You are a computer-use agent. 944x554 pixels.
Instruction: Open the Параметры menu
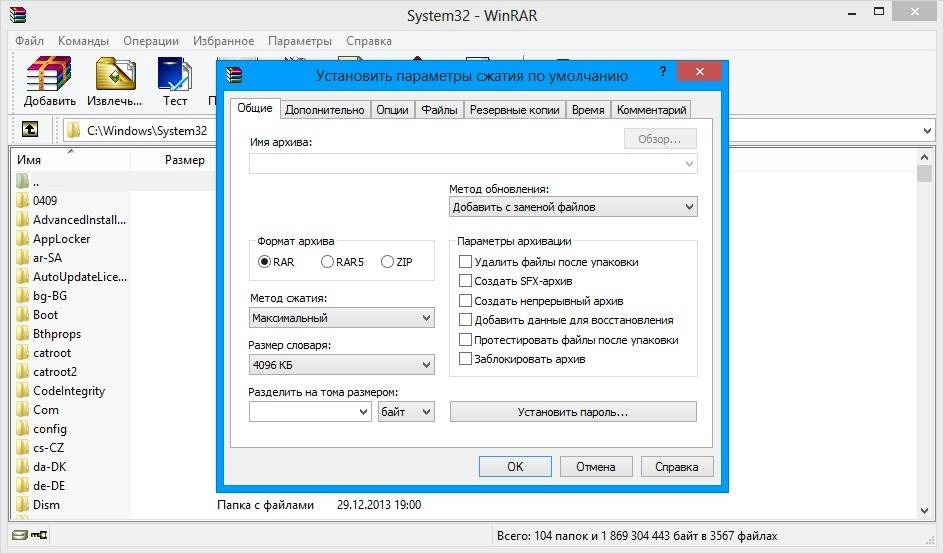tap(300, 40)
